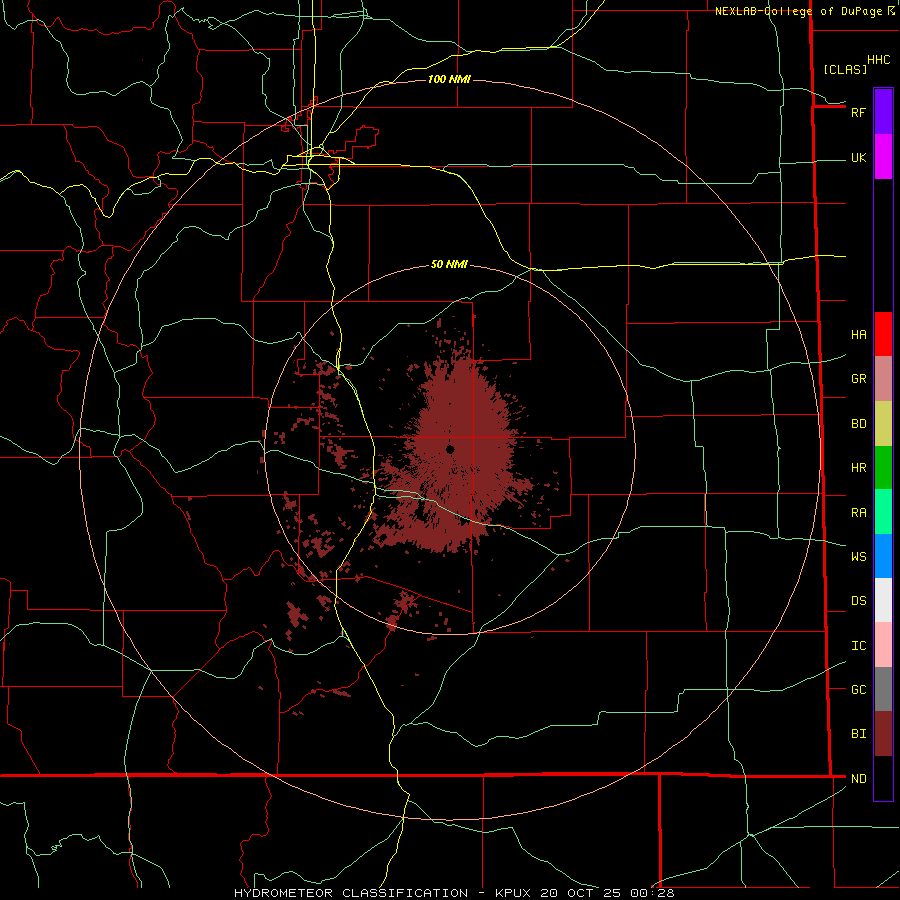Click the DS legend label
Image resolution: width=900 pixels, height=900 pixels.
click(x=858, y=601)
